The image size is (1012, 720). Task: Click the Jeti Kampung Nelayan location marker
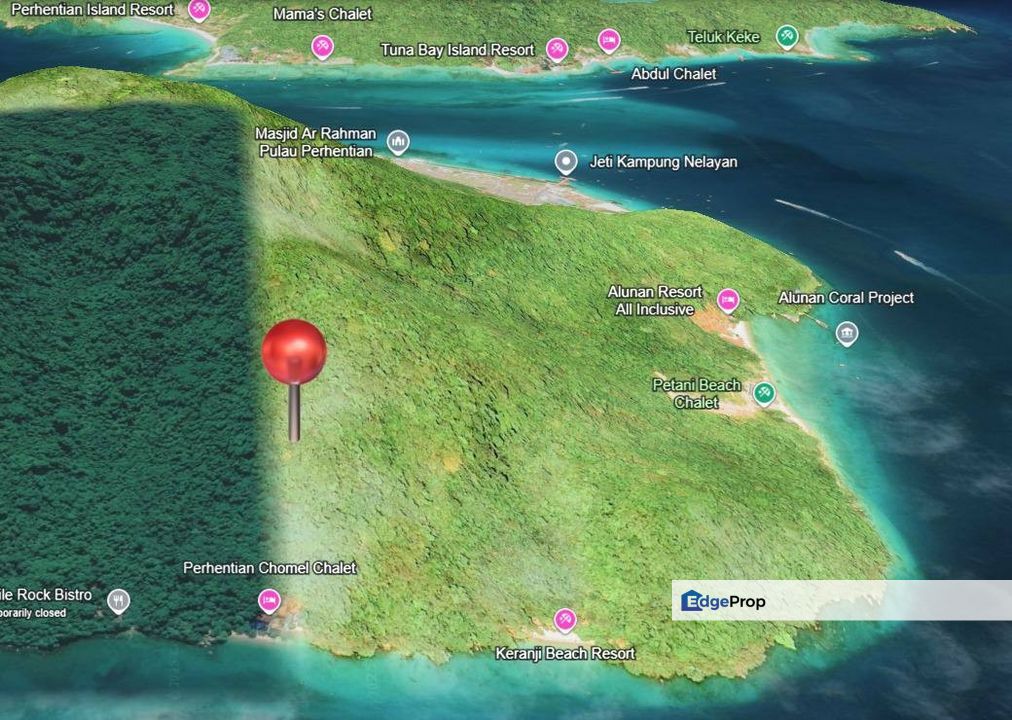(x=566, y=162)
